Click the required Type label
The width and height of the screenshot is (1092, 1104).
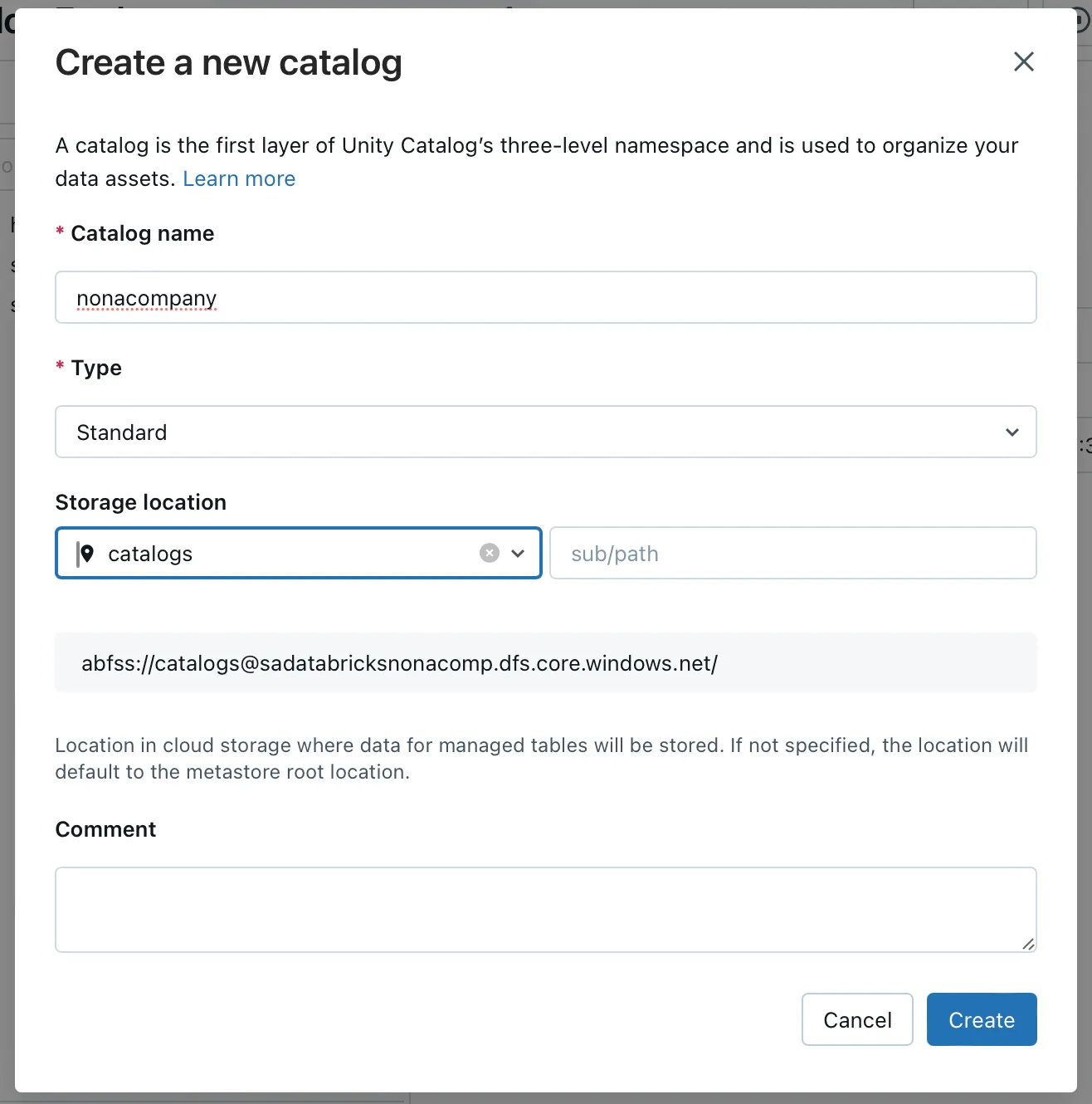(96, 368)
